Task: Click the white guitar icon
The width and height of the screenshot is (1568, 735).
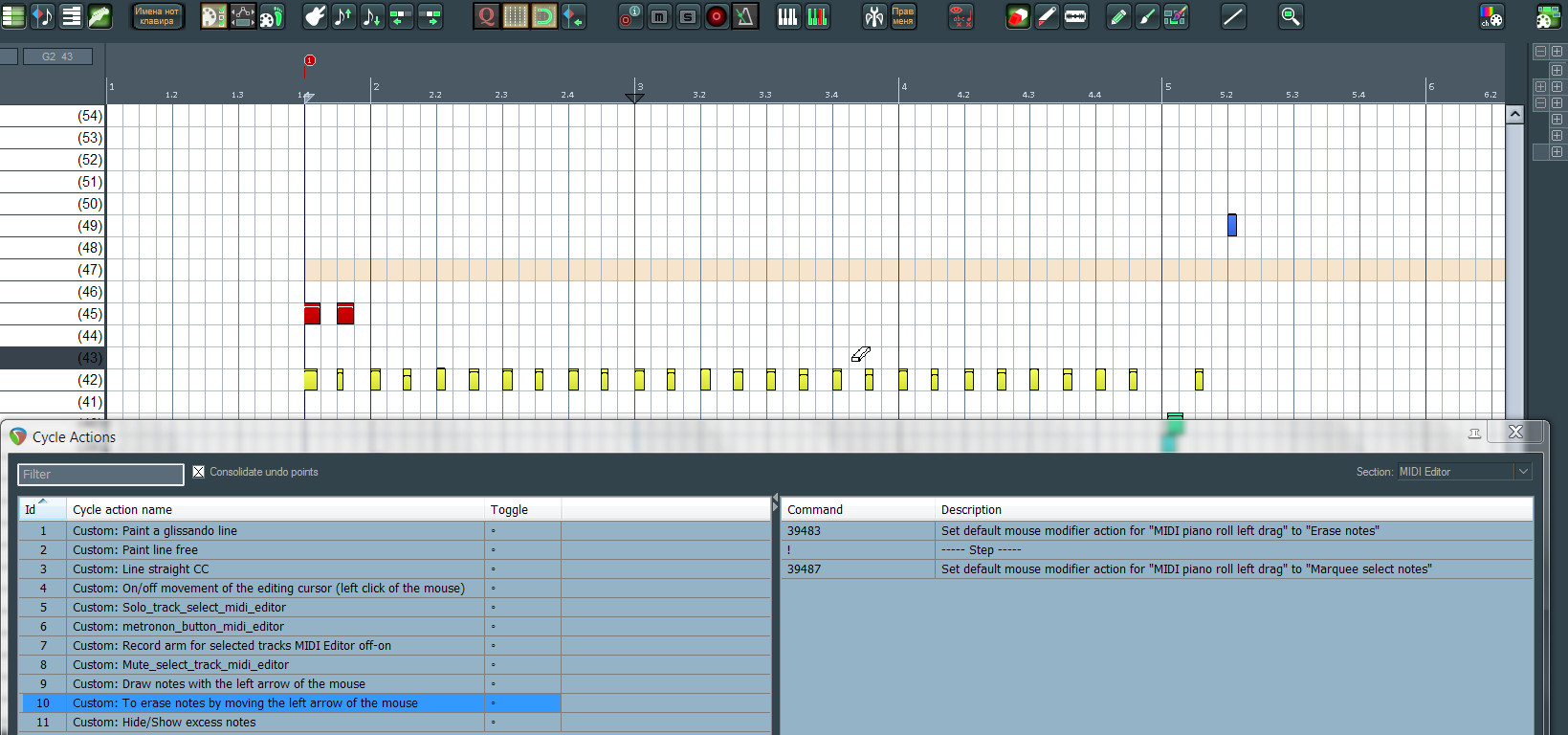Action: point(315,16)
